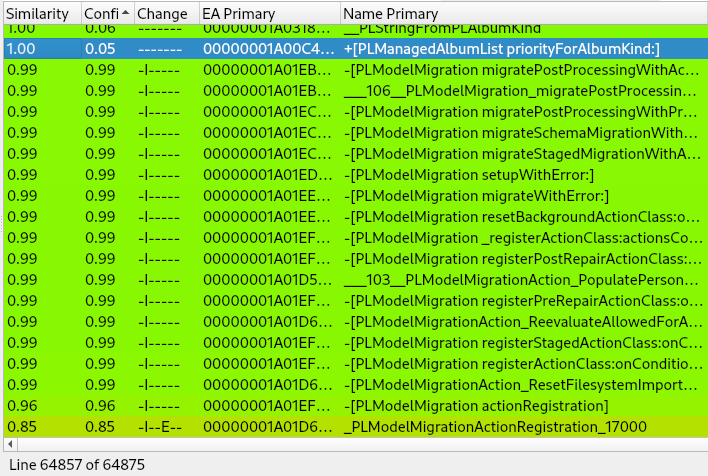Click confidence value 0.05 in selected row
Viewport: 708px width, 476px height.
tap(100, 49)
